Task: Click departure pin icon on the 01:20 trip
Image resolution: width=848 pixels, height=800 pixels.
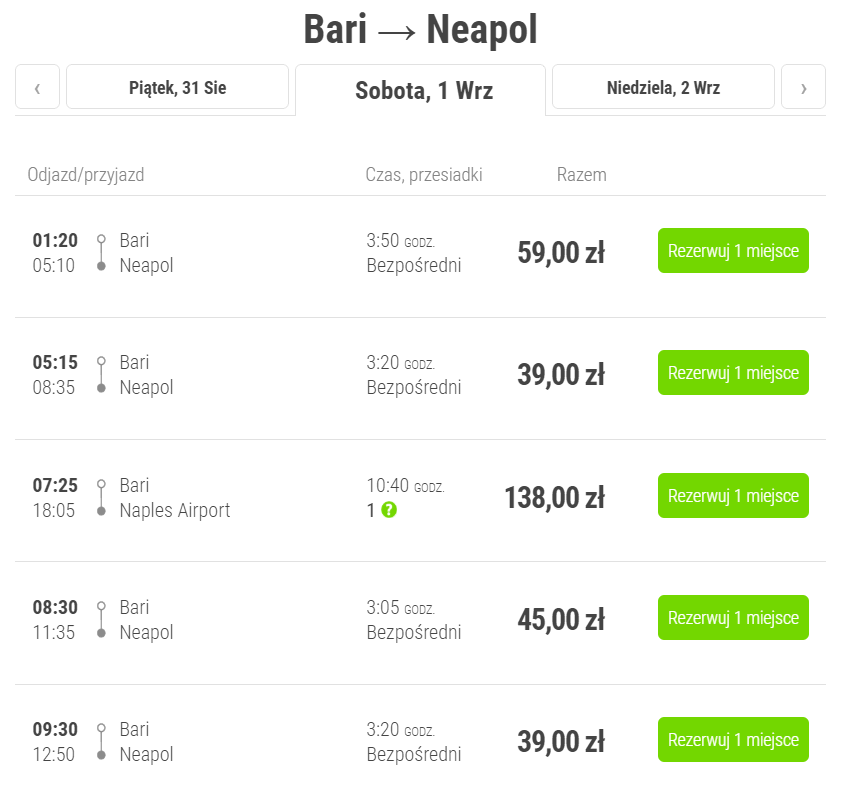Action: [100, 239]
